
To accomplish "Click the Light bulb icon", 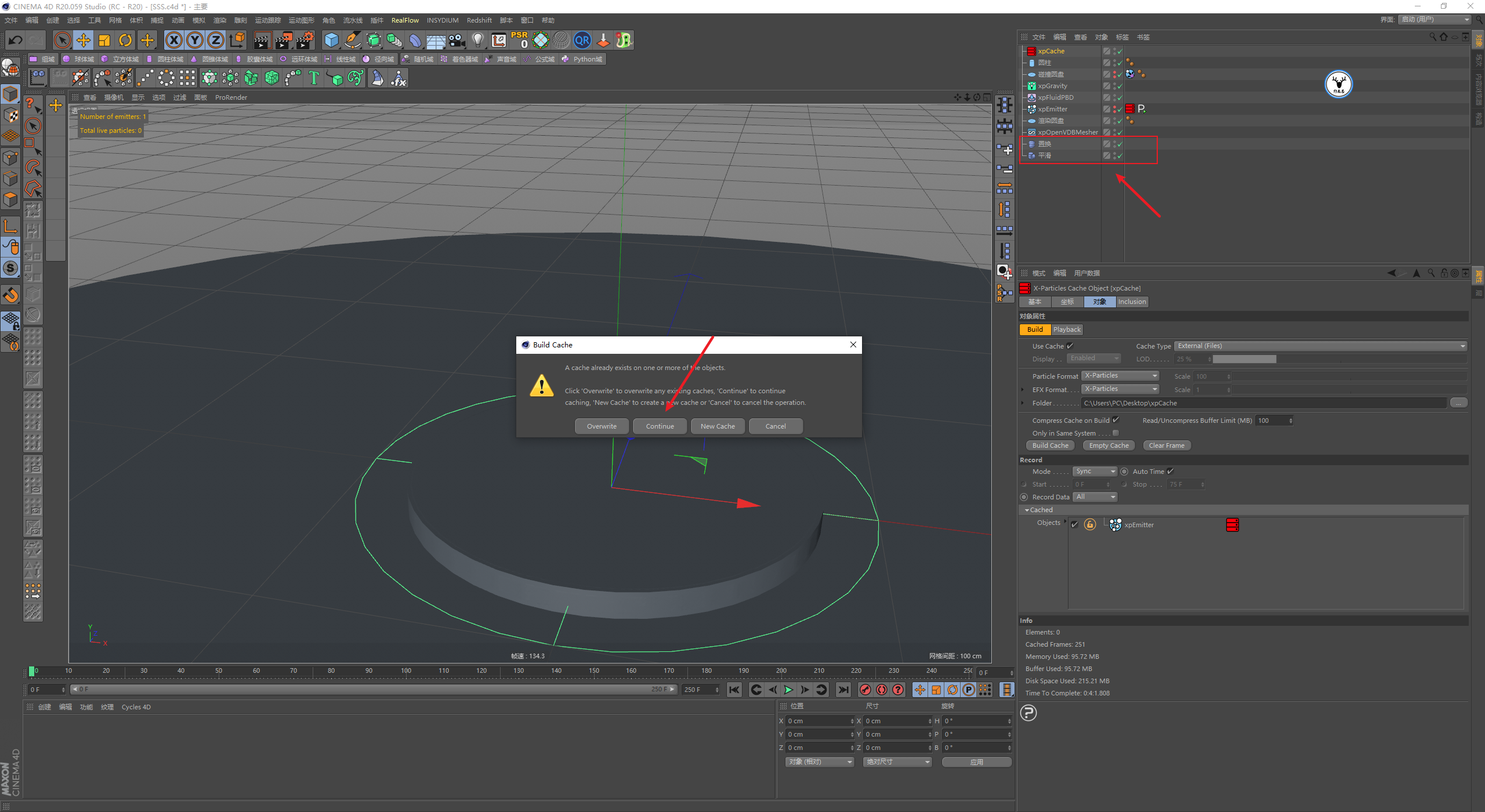I will tap(477, 40).
